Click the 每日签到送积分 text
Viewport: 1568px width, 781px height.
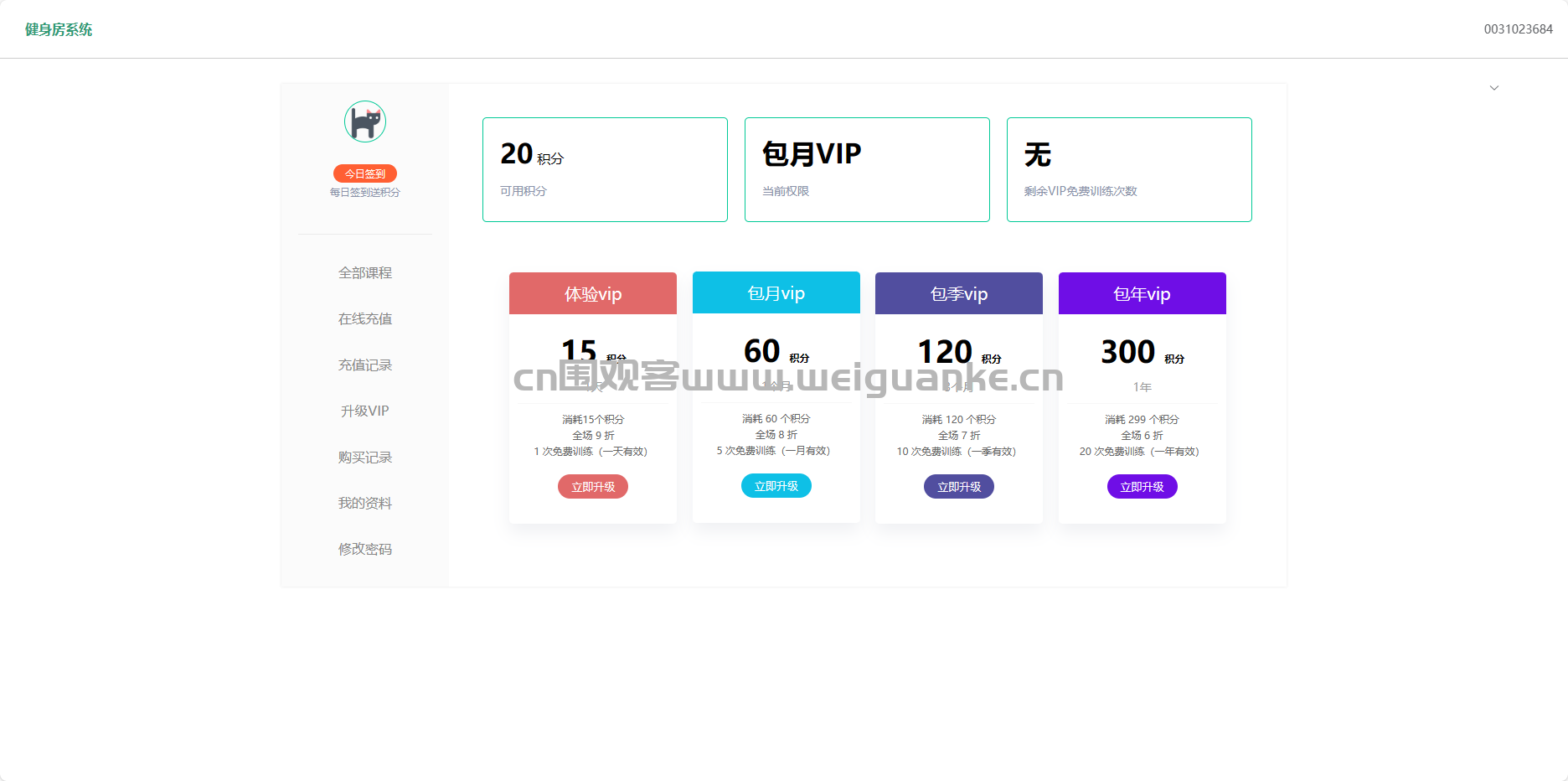point(365,193)
